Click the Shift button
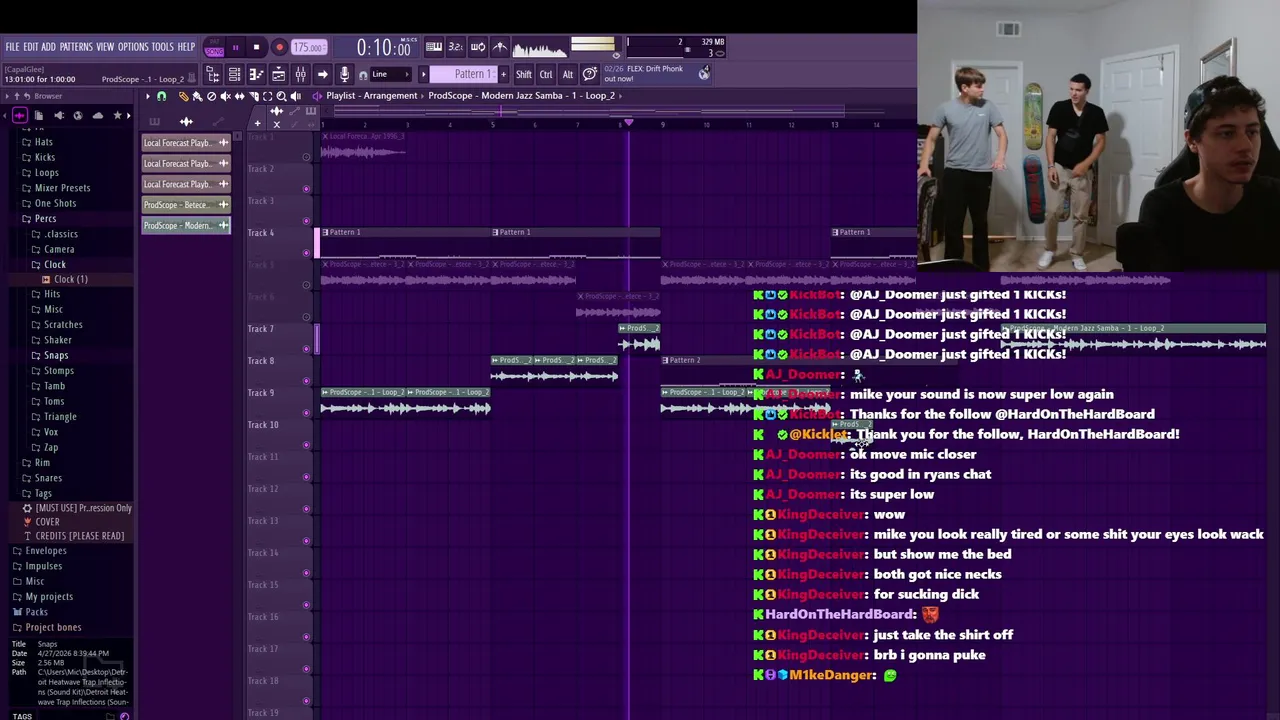This screenshot has height=720, width=1280. point(523,74)
